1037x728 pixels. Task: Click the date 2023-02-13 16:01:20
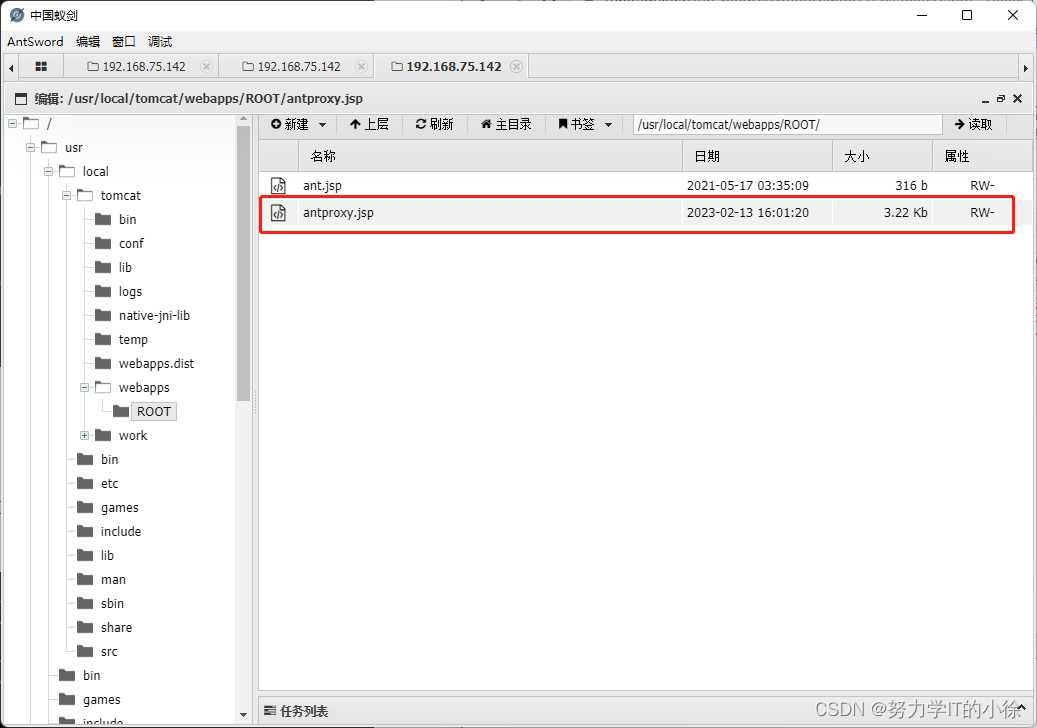(x=747, y=213)
